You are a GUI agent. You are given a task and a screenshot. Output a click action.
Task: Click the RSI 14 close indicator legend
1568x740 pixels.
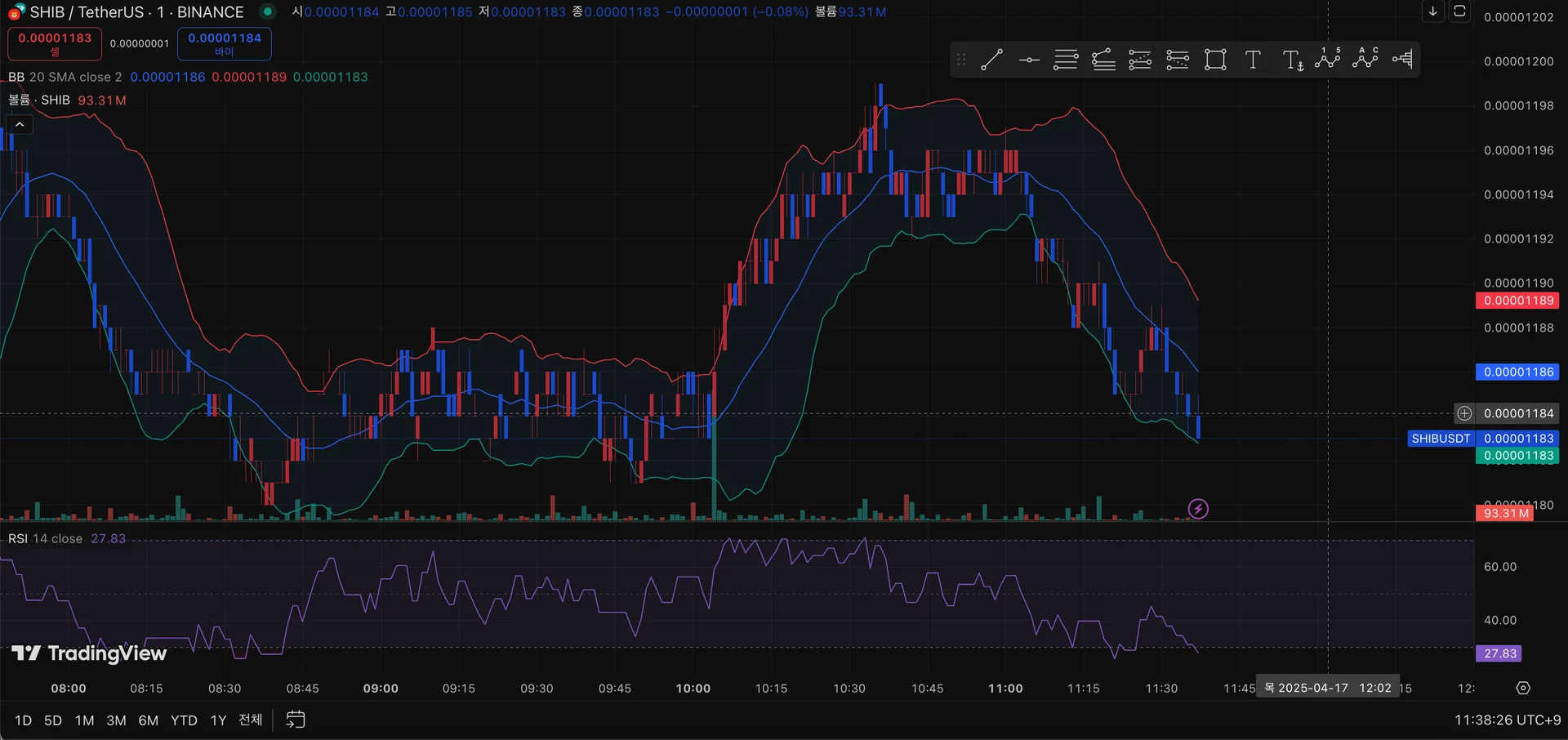click(x=46, y=539)
